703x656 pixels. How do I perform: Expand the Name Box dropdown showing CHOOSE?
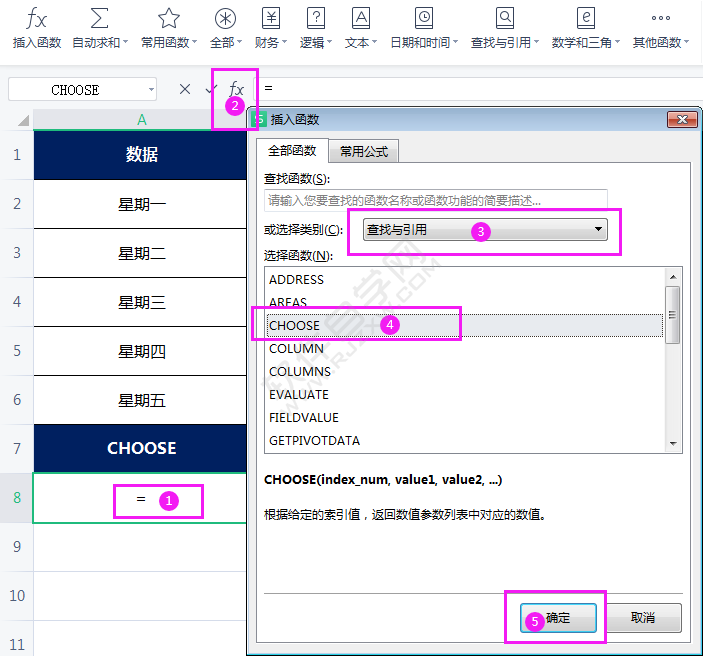[151, 89]
